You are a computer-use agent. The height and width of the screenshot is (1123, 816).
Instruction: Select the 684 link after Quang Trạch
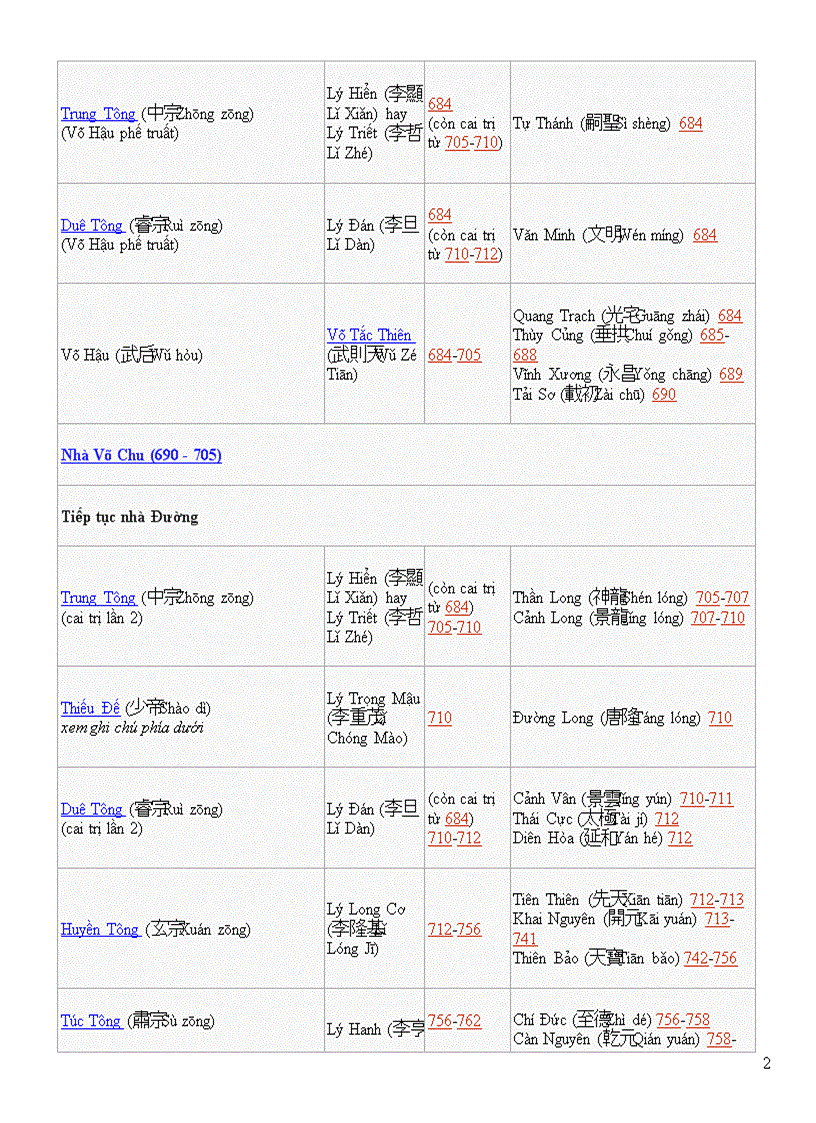730,315
